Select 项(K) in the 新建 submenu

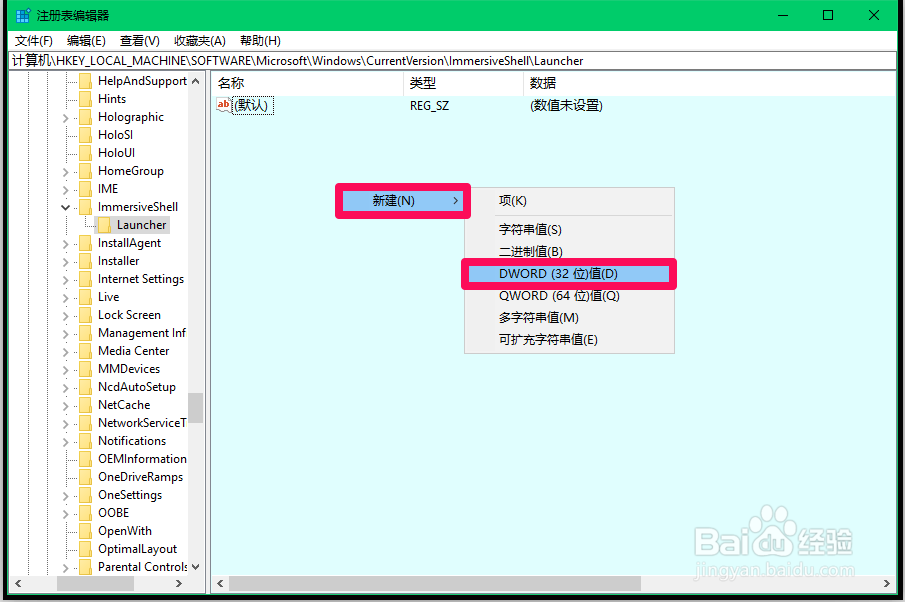[x=512, y=200]
